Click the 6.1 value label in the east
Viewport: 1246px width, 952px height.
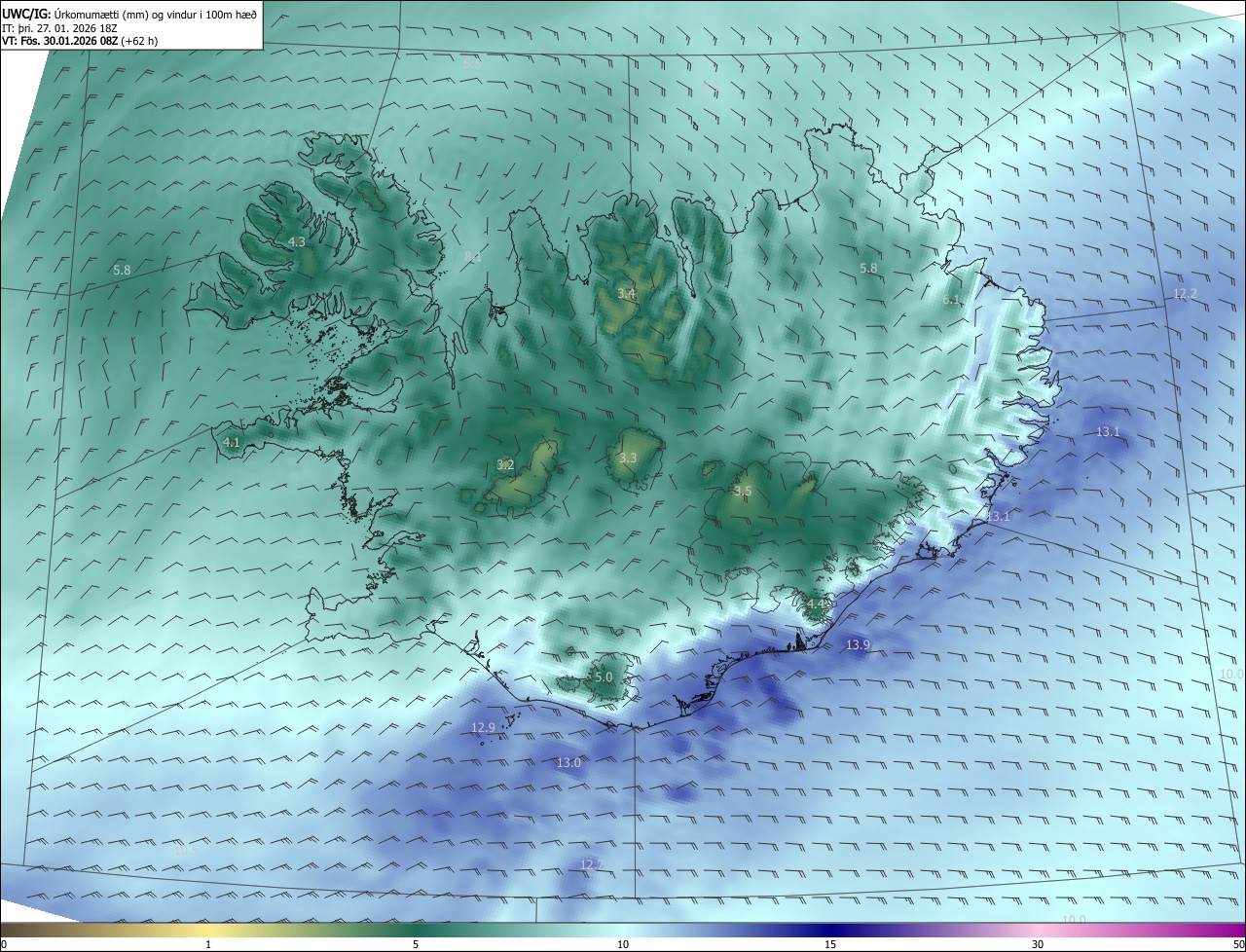tap(951, 300)
